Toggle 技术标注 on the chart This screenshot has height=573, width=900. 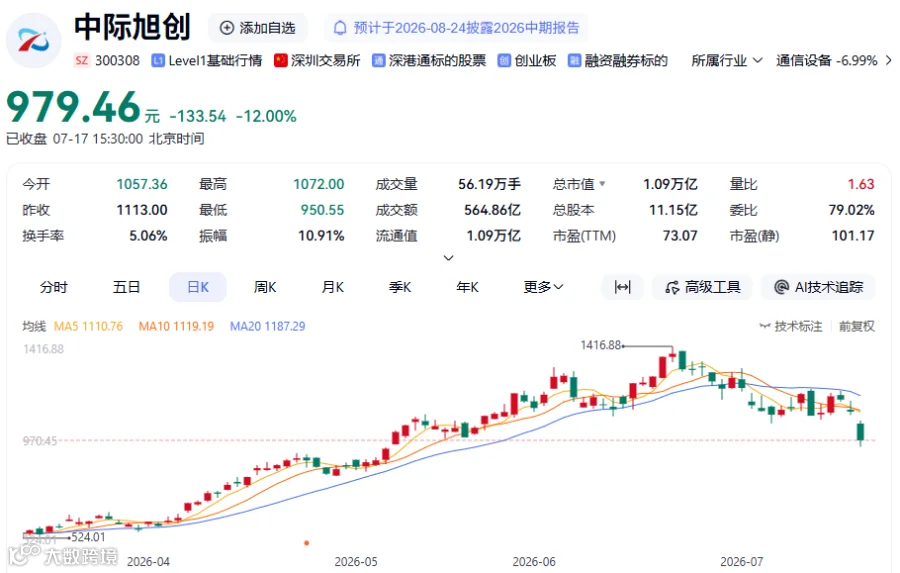click(790, 326)
